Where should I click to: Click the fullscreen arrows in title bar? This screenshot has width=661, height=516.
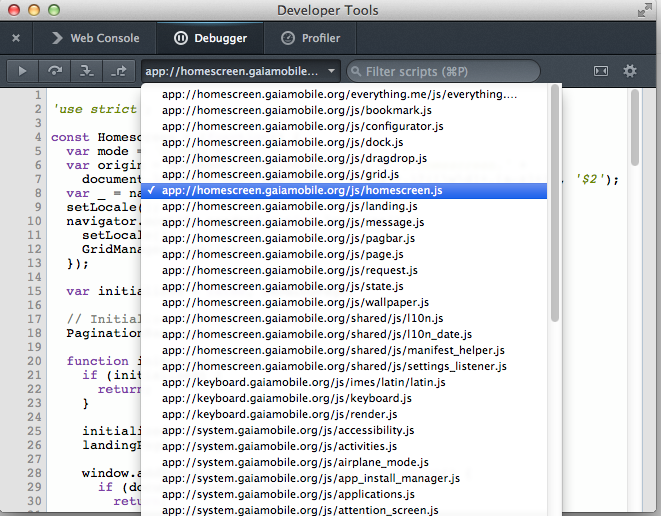[x=645, y=10]
